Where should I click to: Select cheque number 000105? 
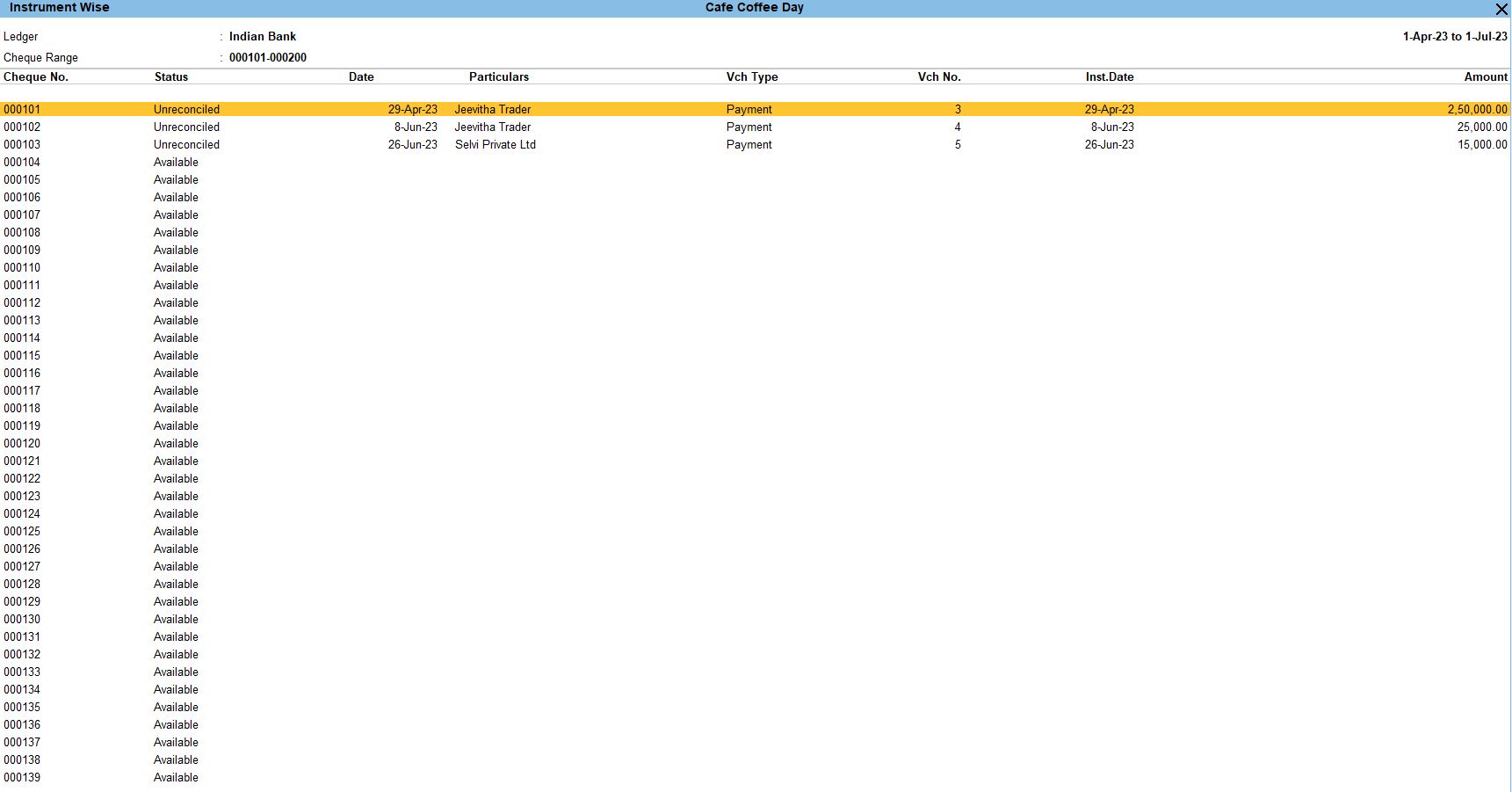click(22, 179)
